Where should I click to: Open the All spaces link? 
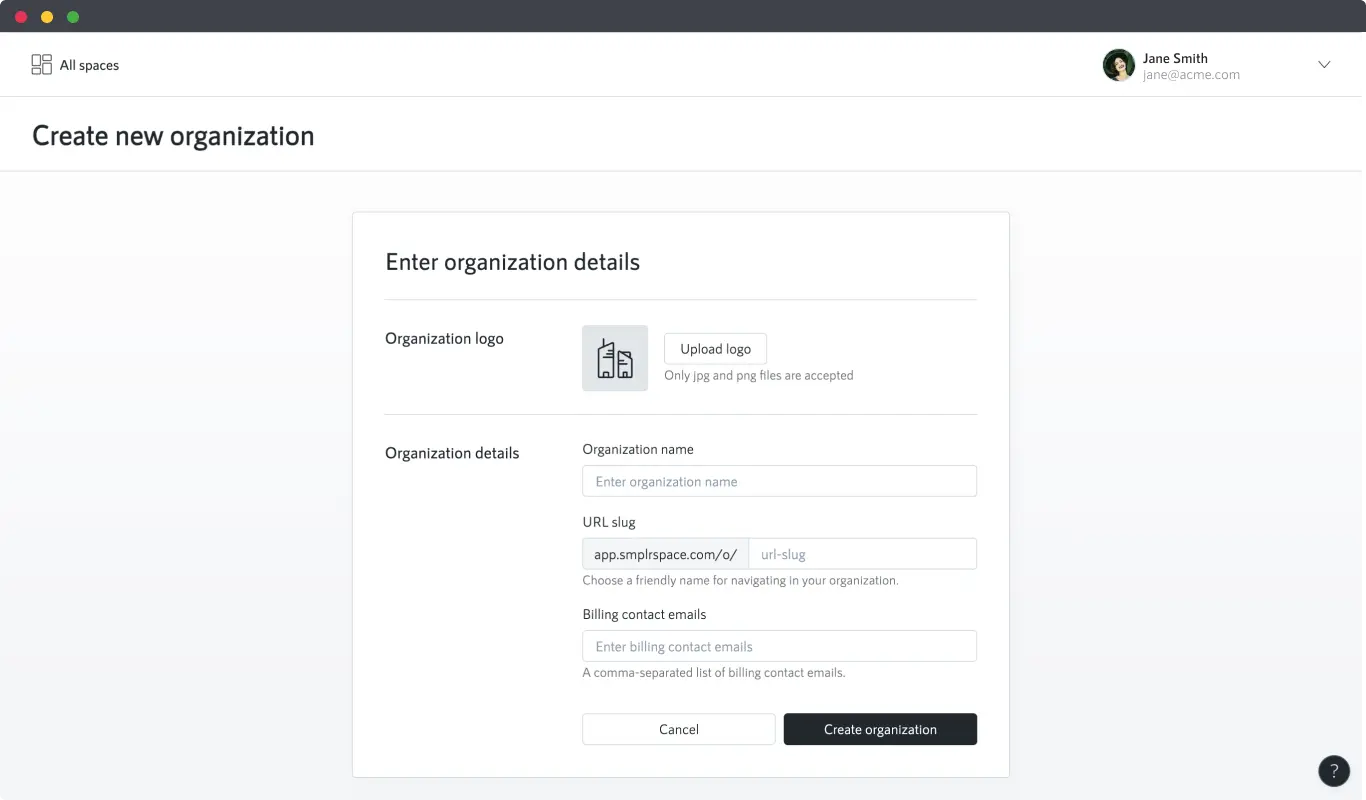coord(75,65)
